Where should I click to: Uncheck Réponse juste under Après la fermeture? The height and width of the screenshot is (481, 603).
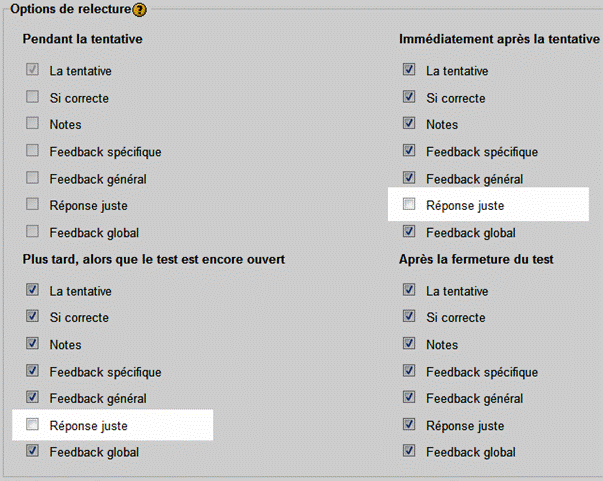pos(408,426)
